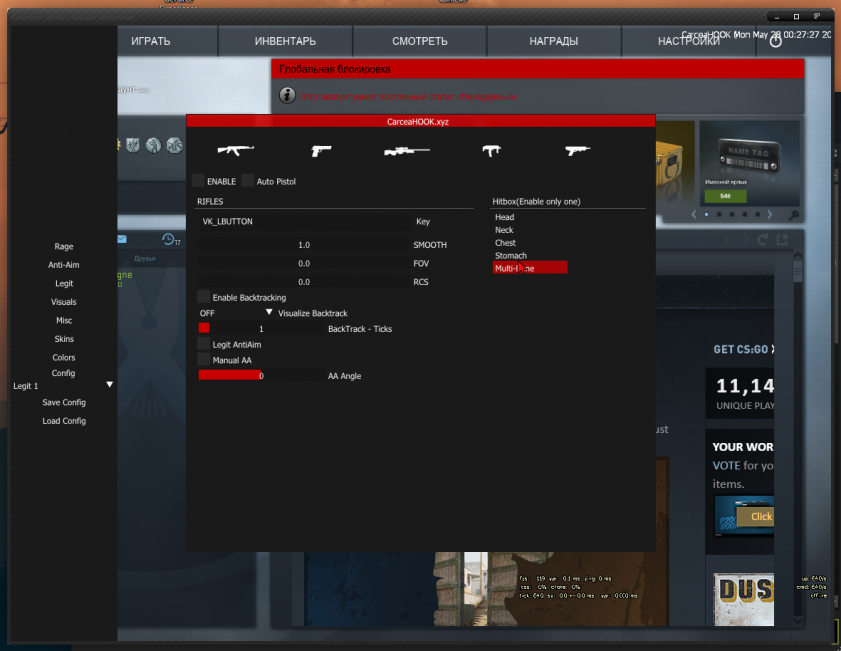Open the ИНВЕНТАРЬ menu

pyautogui.click(x=285, y=41)
